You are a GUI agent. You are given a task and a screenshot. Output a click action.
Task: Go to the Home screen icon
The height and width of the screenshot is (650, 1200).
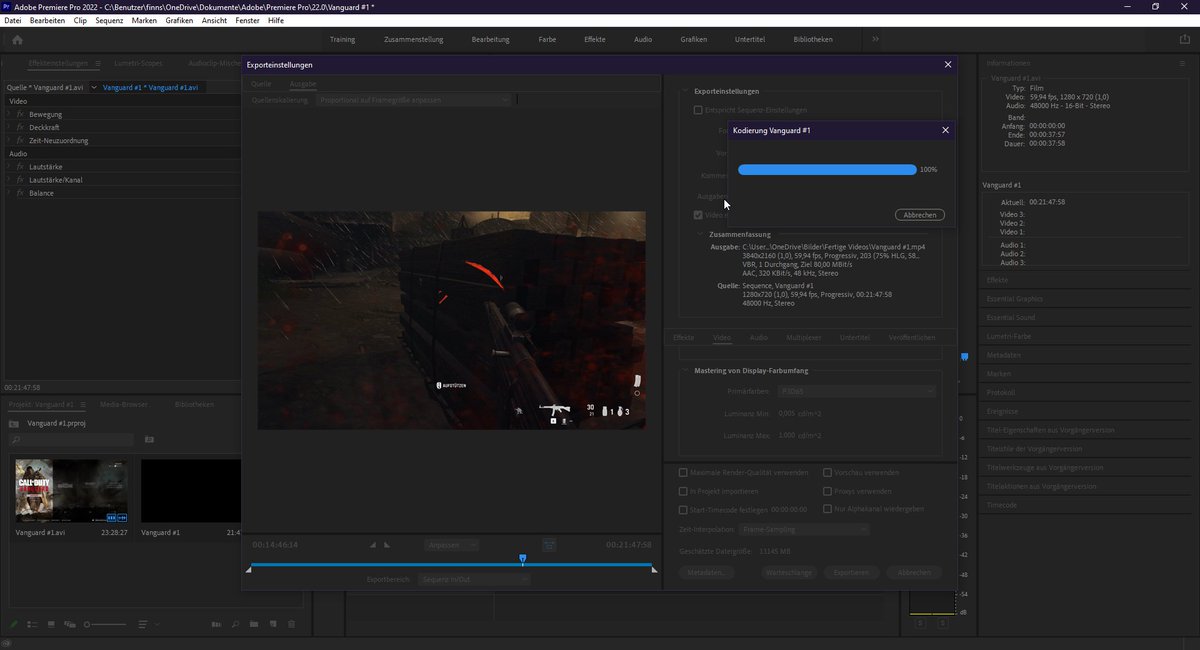(17, 39)
